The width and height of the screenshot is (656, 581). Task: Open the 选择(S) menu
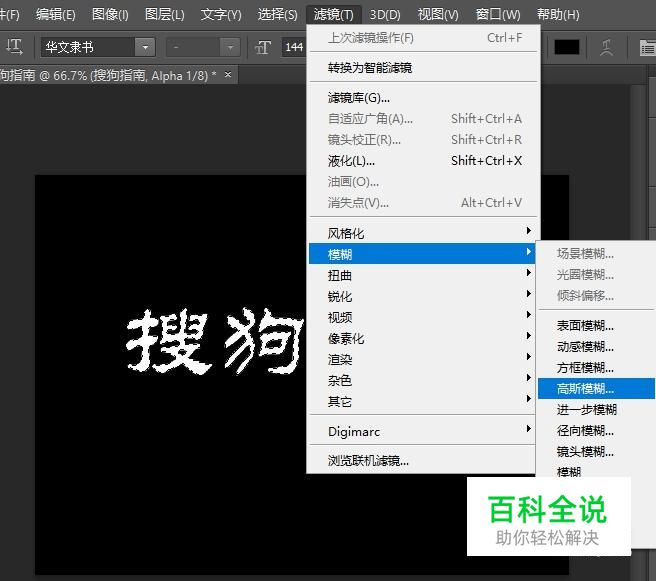(x=277, y=15)
